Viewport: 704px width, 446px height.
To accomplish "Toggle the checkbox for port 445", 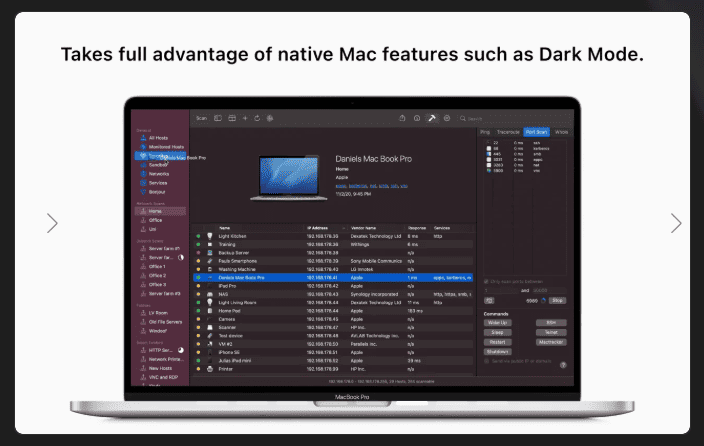I will click(x=489, y=154).
